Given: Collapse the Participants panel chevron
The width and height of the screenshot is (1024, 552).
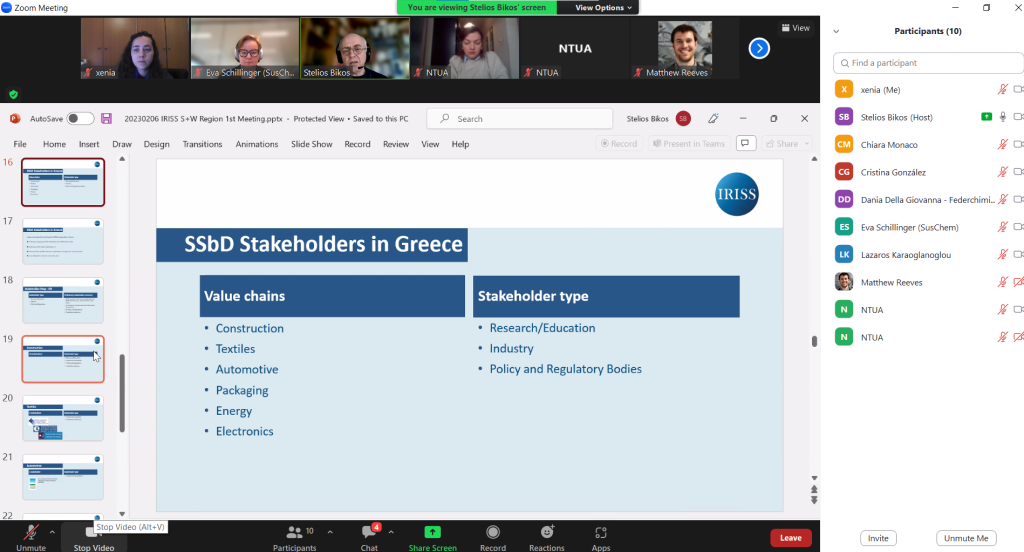Looking at the screenshot, I should (x=836, y=31).
